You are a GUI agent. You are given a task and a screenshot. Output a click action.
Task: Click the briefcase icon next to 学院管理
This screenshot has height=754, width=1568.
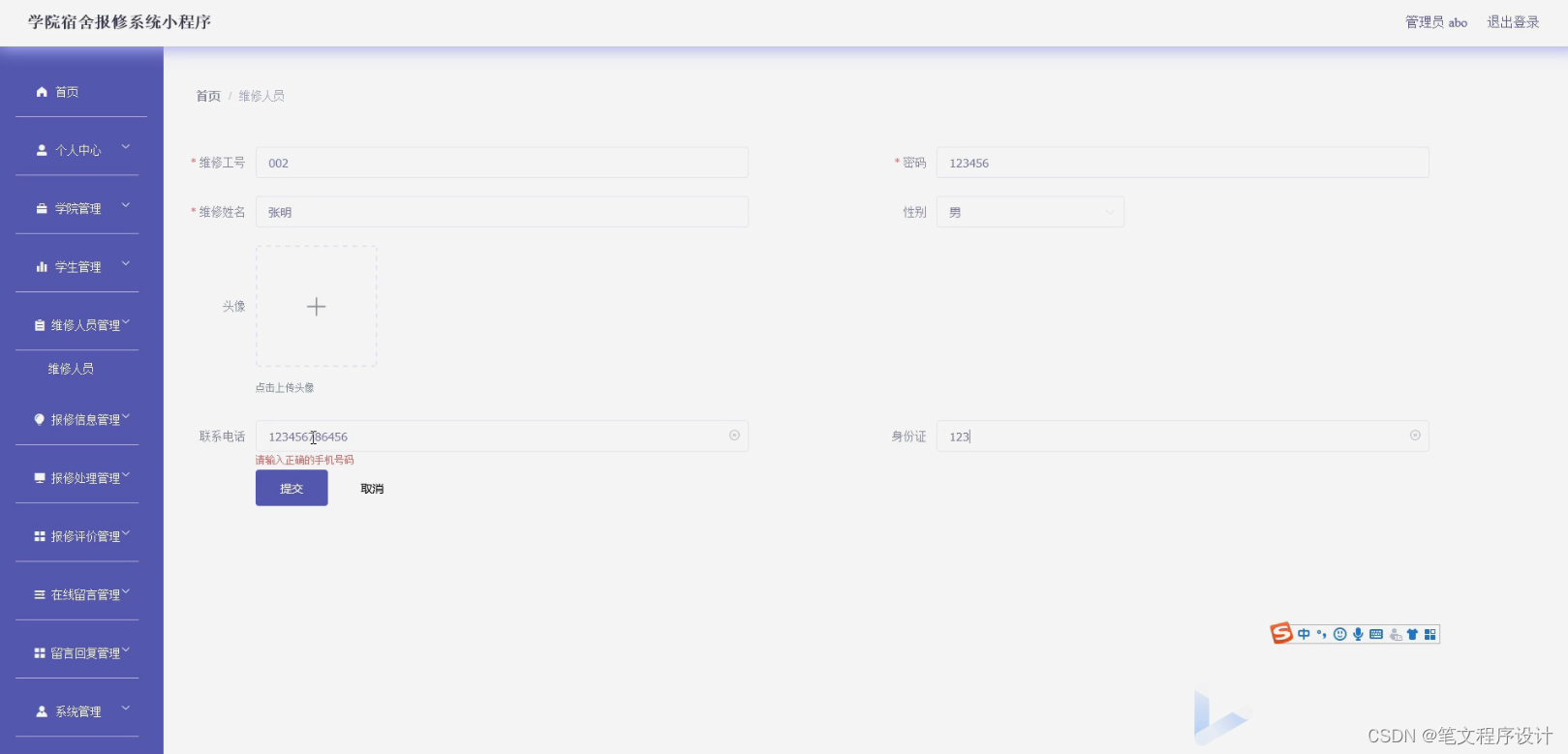[42, 208]
